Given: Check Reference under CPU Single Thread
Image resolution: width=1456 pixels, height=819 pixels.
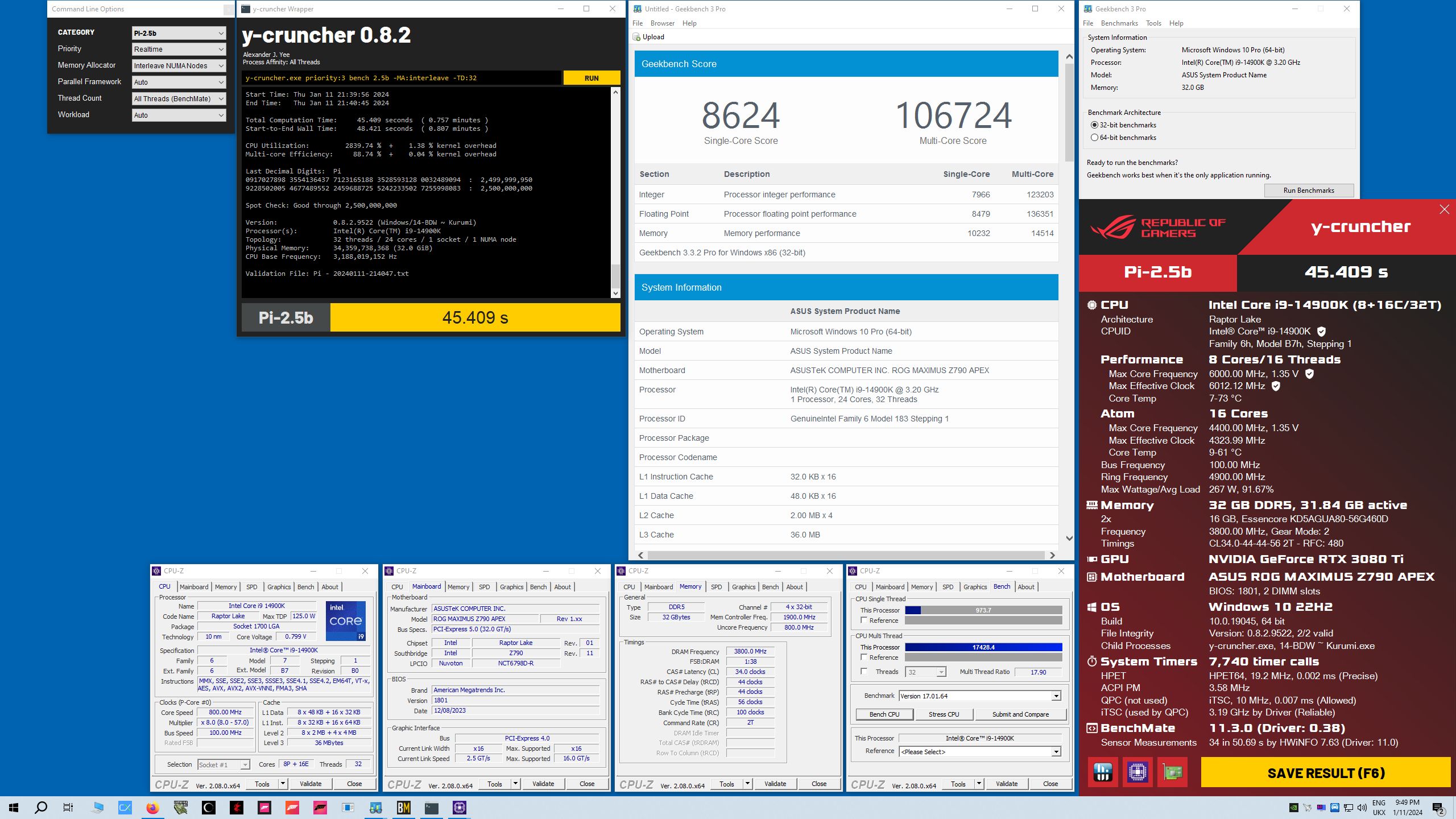Looking at the screenshot, I should pyautogui.click(x=864, y=621).
